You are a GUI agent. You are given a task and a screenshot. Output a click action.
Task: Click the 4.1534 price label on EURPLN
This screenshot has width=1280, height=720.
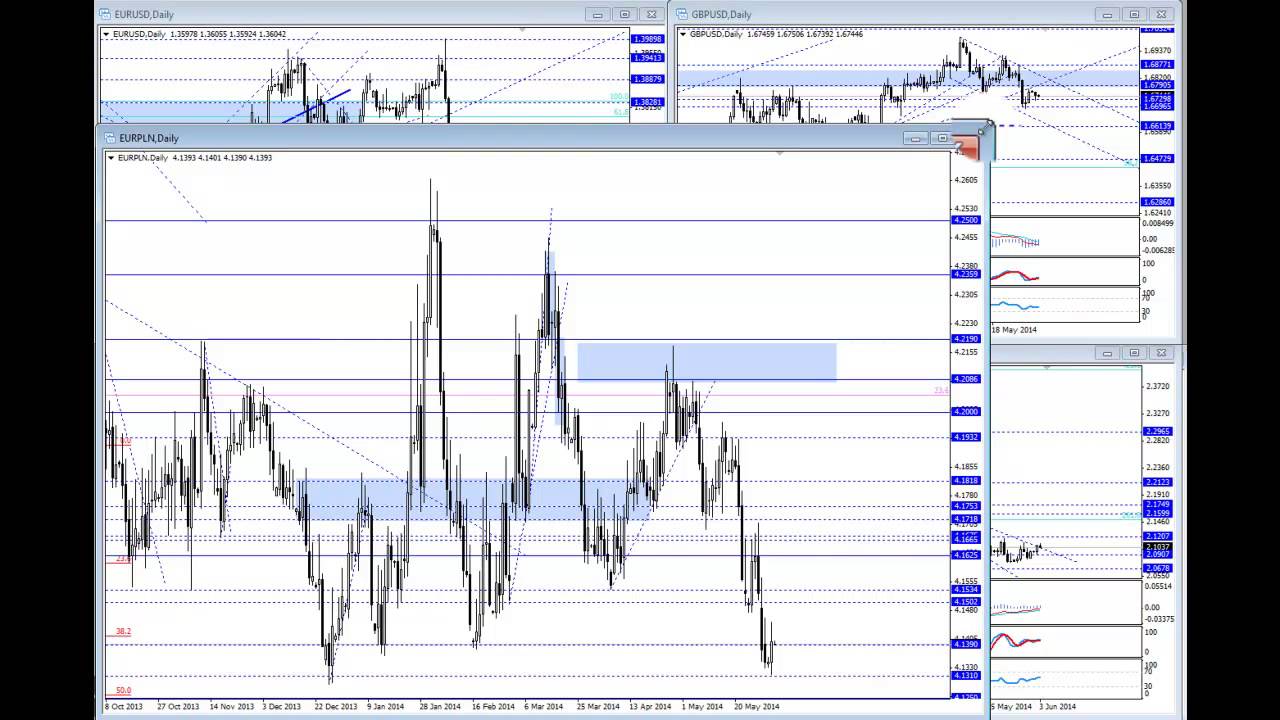click(x=966, y=590)
